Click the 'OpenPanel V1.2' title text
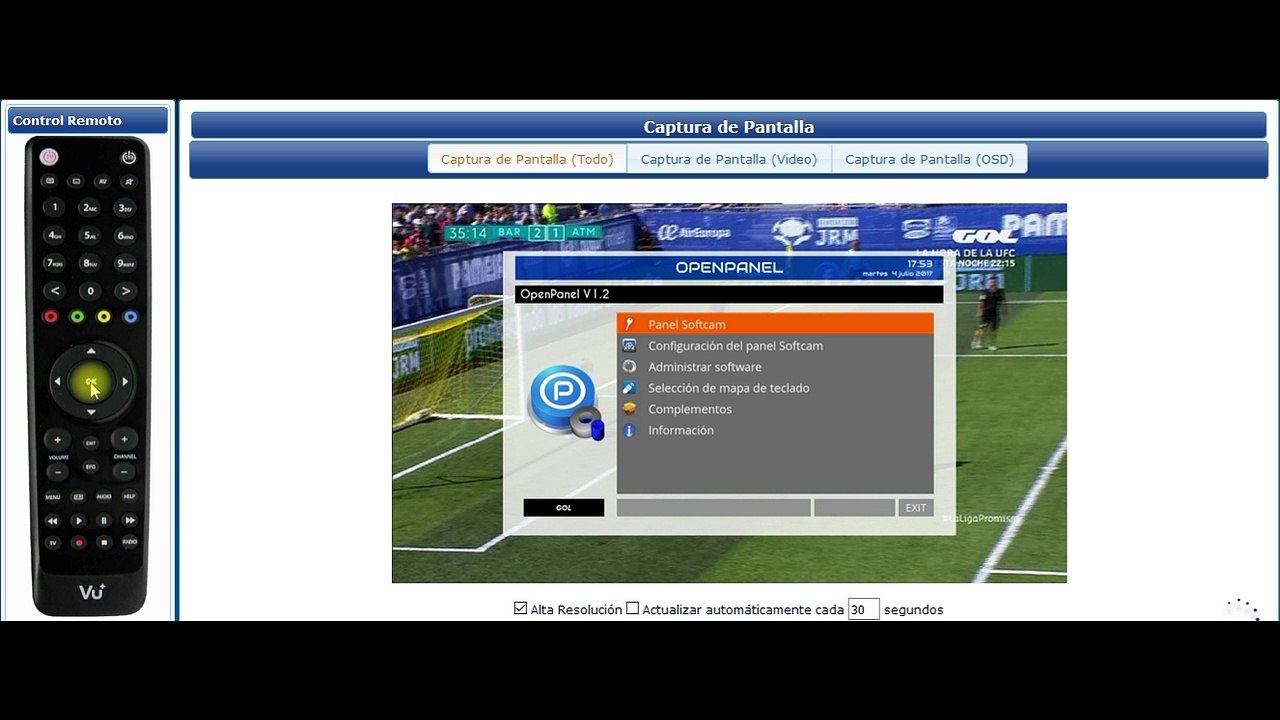This screenshot has width=1280, height=720. coord(564,294)
